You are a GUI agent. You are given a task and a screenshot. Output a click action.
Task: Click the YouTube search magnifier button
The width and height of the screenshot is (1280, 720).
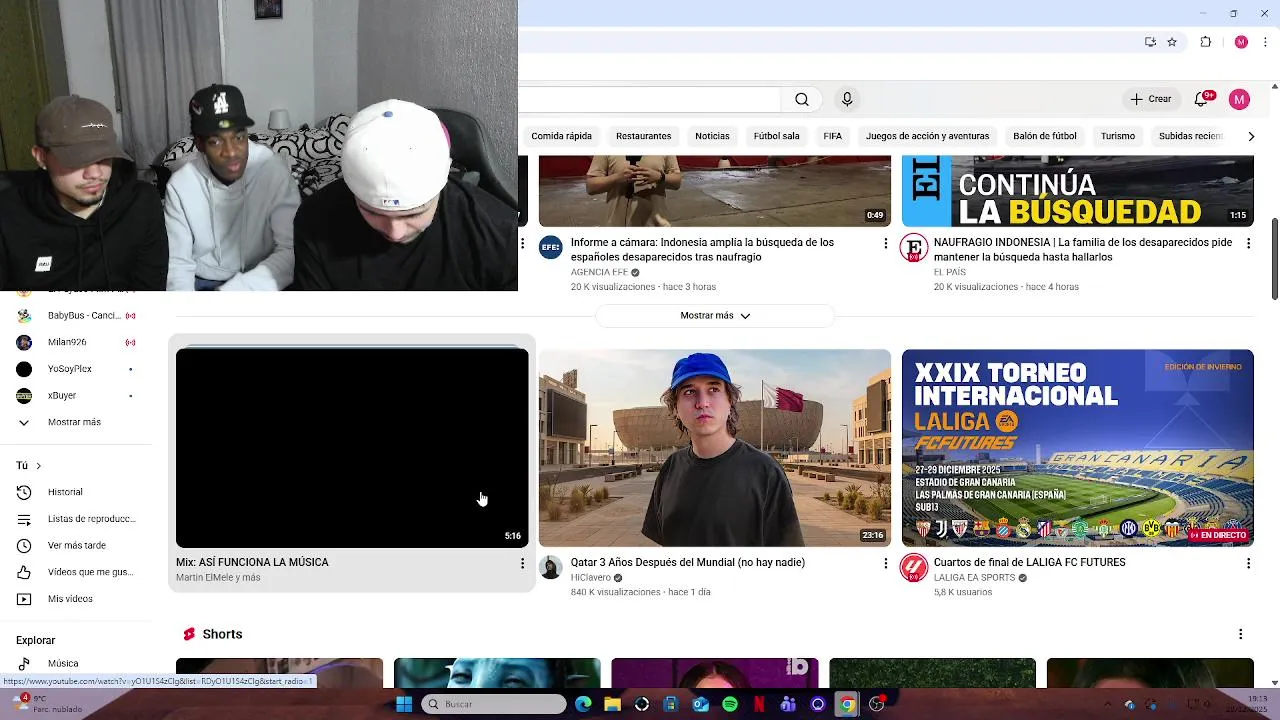coord(802,99)
